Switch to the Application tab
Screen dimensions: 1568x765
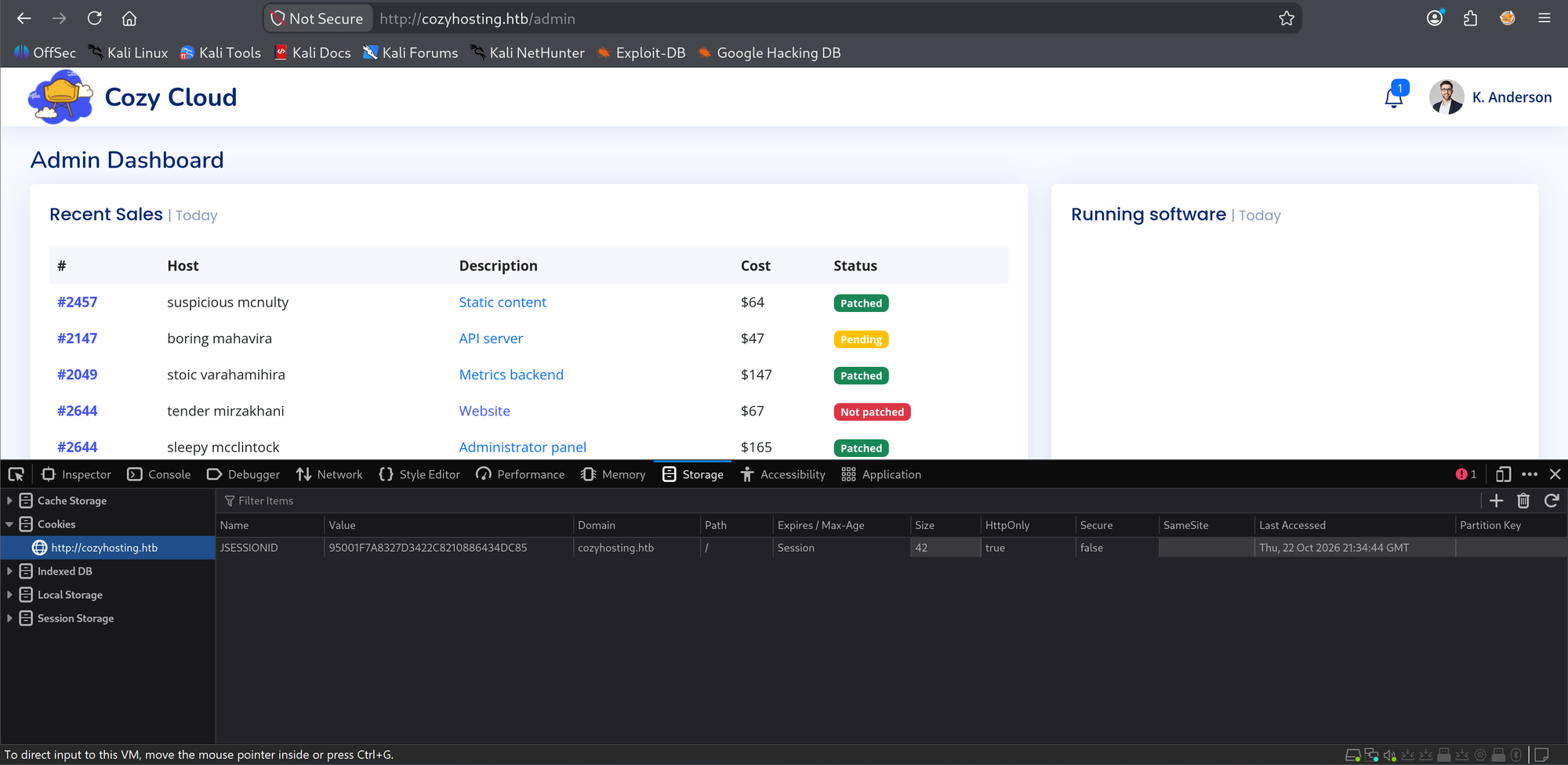[x=881, y=474]
